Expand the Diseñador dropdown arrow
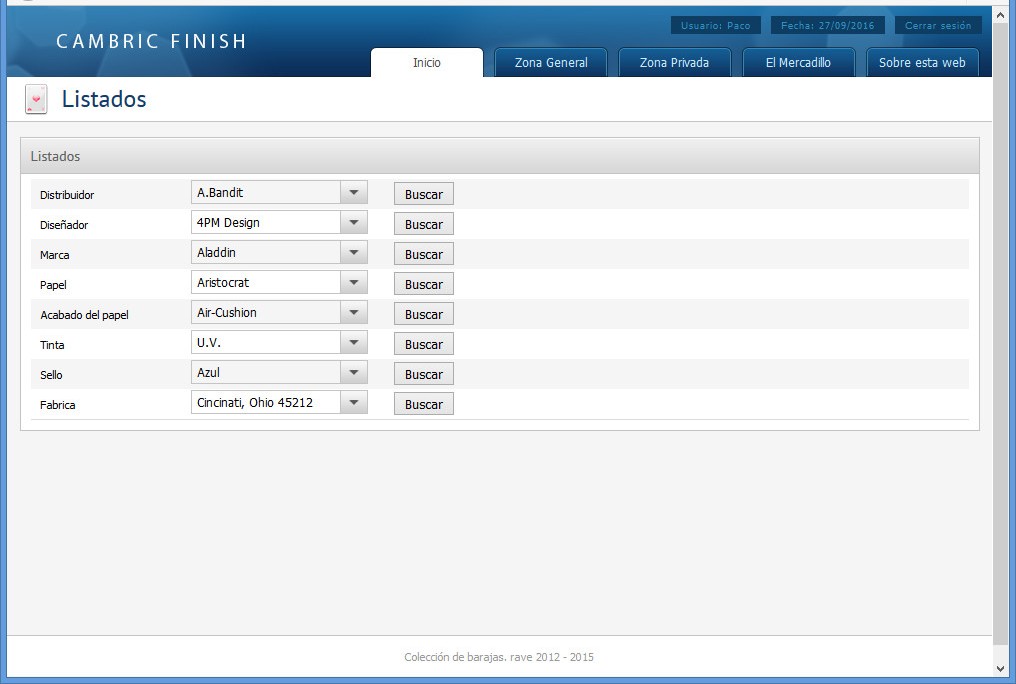The width and height of the screenshot is (1016, 684). 354,222
